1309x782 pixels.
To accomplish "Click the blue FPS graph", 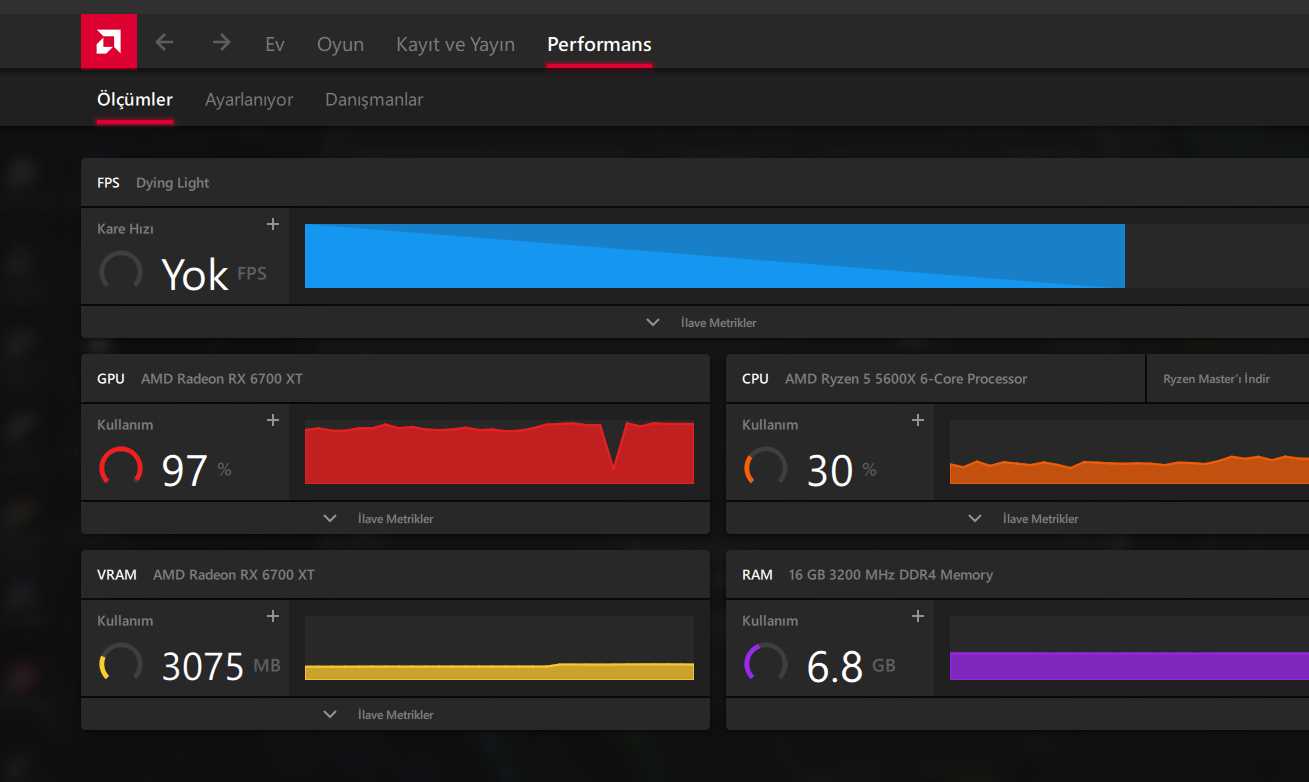I will click(715, 256).
